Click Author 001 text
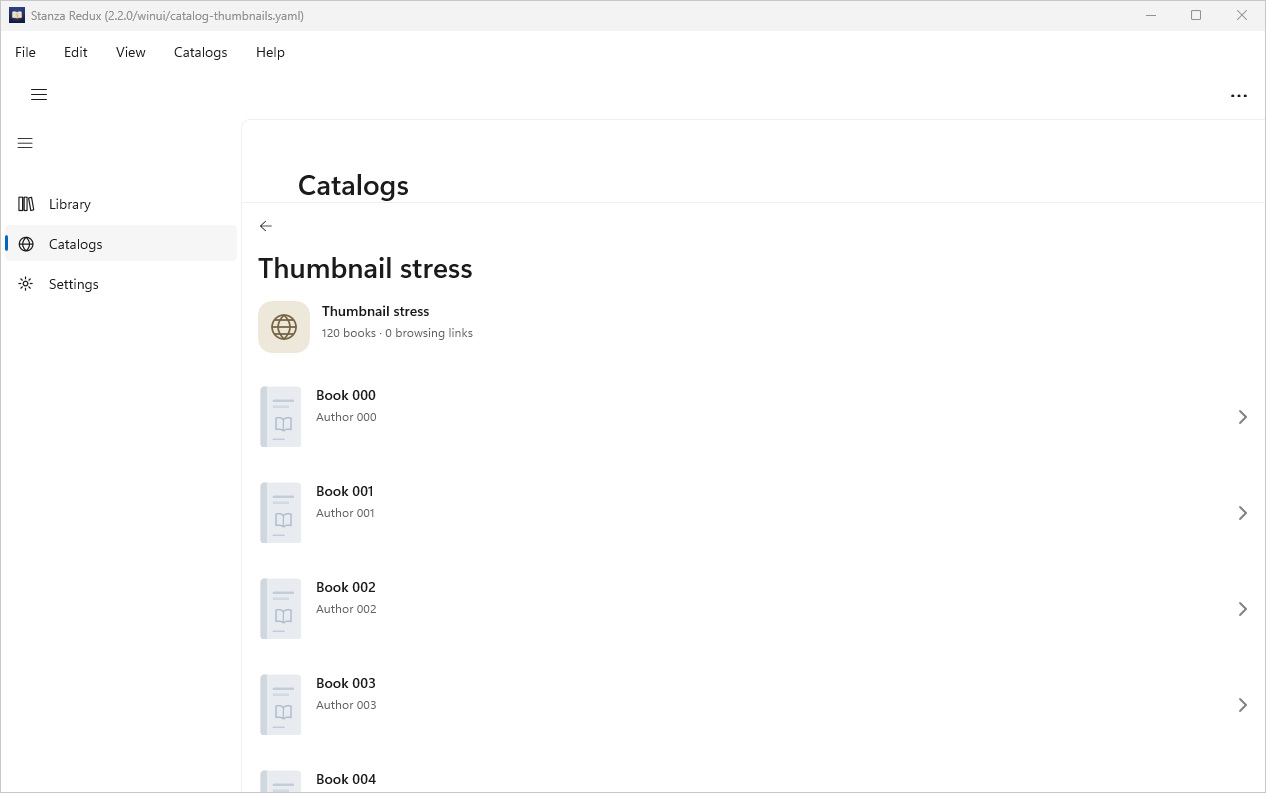The width and height of the screenshot is (1266, 793). pos(345,513)
